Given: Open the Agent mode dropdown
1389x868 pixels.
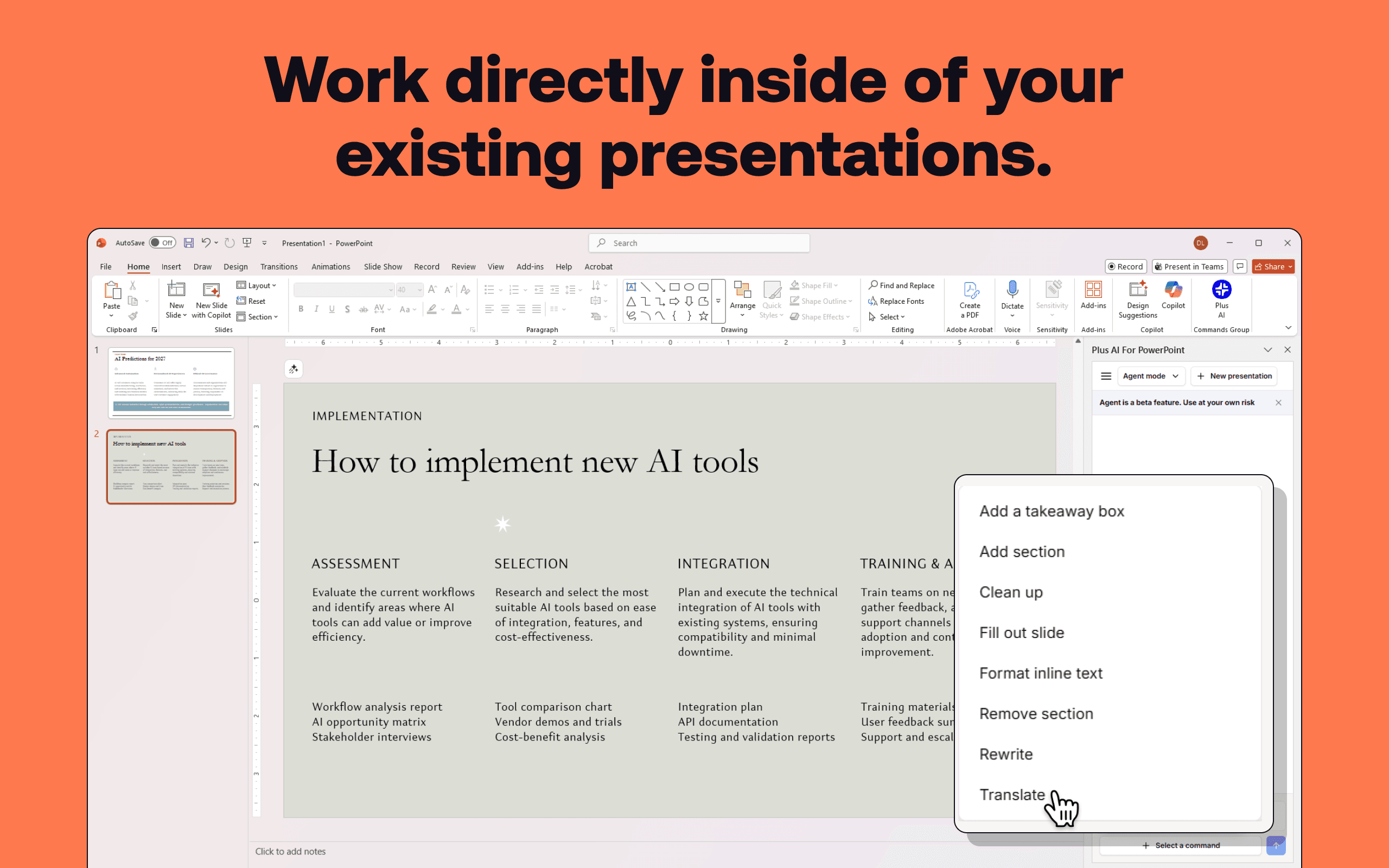Looking at the screenshot, I should pyautogui.click(x=1151, y=376).
